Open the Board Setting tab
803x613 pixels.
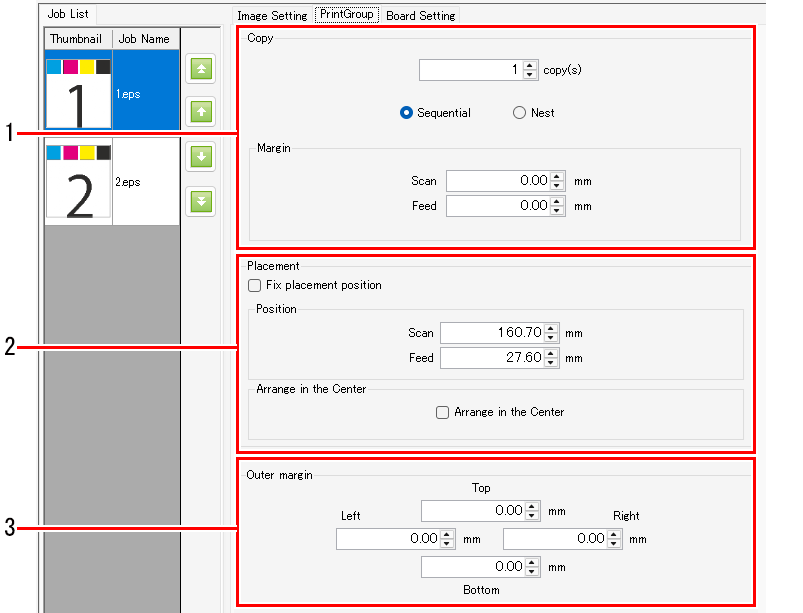420,15
